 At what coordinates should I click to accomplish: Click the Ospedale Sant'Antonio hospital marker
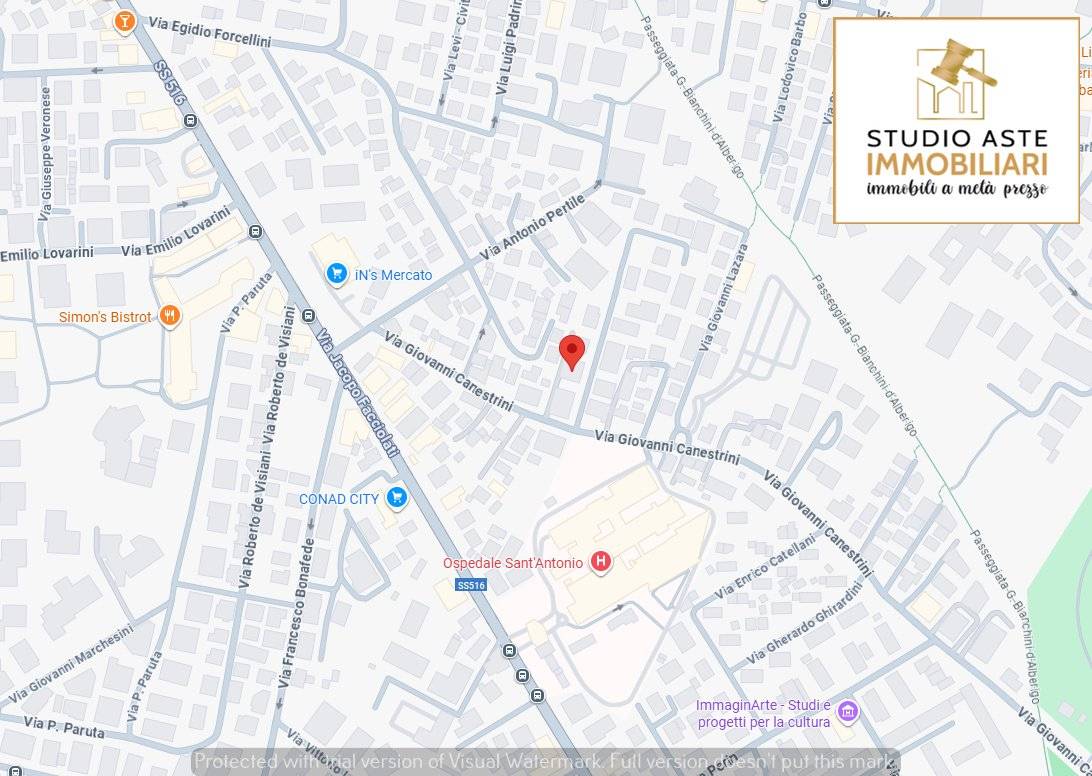click(600, 560)
